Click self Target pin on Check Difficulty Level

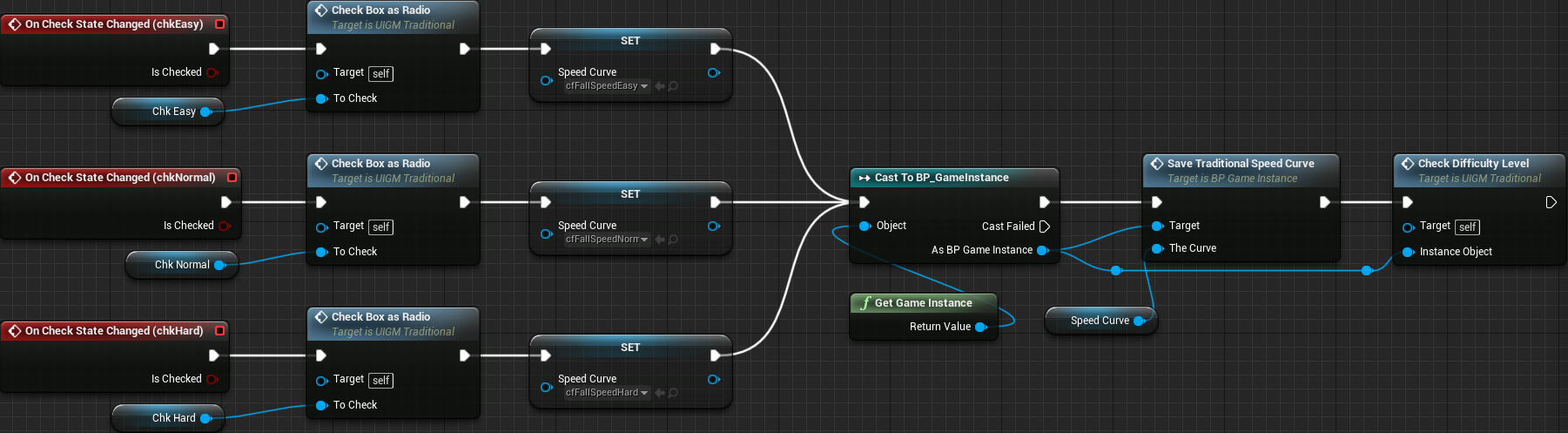click(x=1409, y=227)
